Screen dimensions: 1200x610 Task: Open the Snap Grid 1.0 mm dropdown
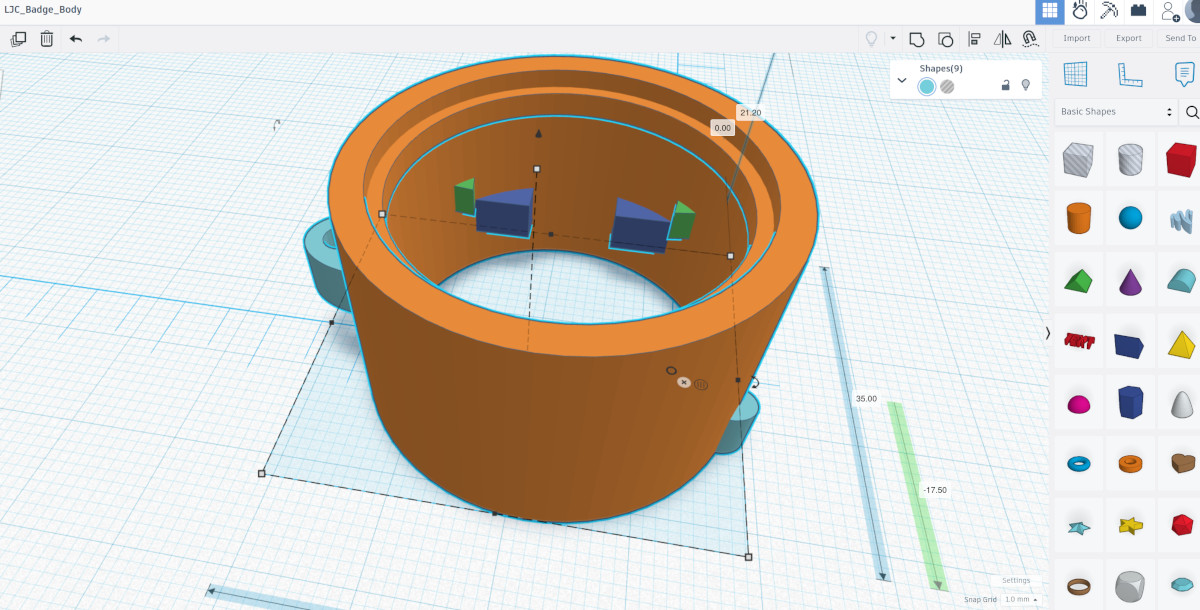pos(1020,599)
